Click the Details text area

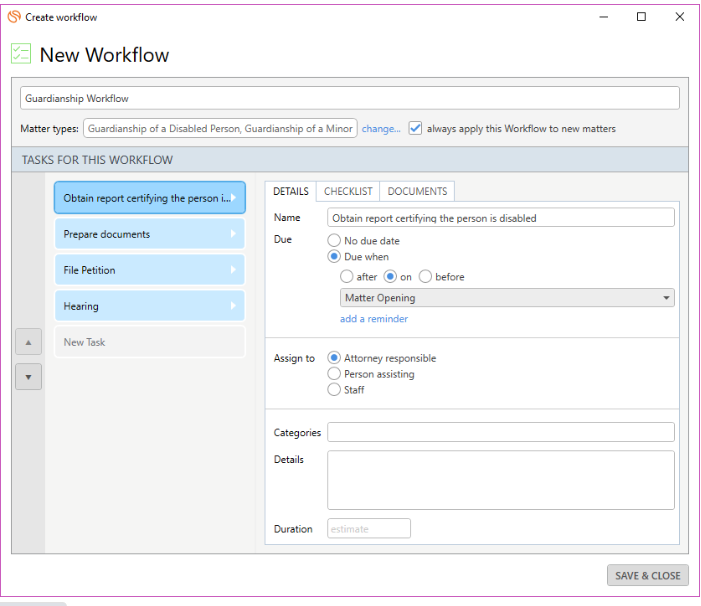coord(501,480)
